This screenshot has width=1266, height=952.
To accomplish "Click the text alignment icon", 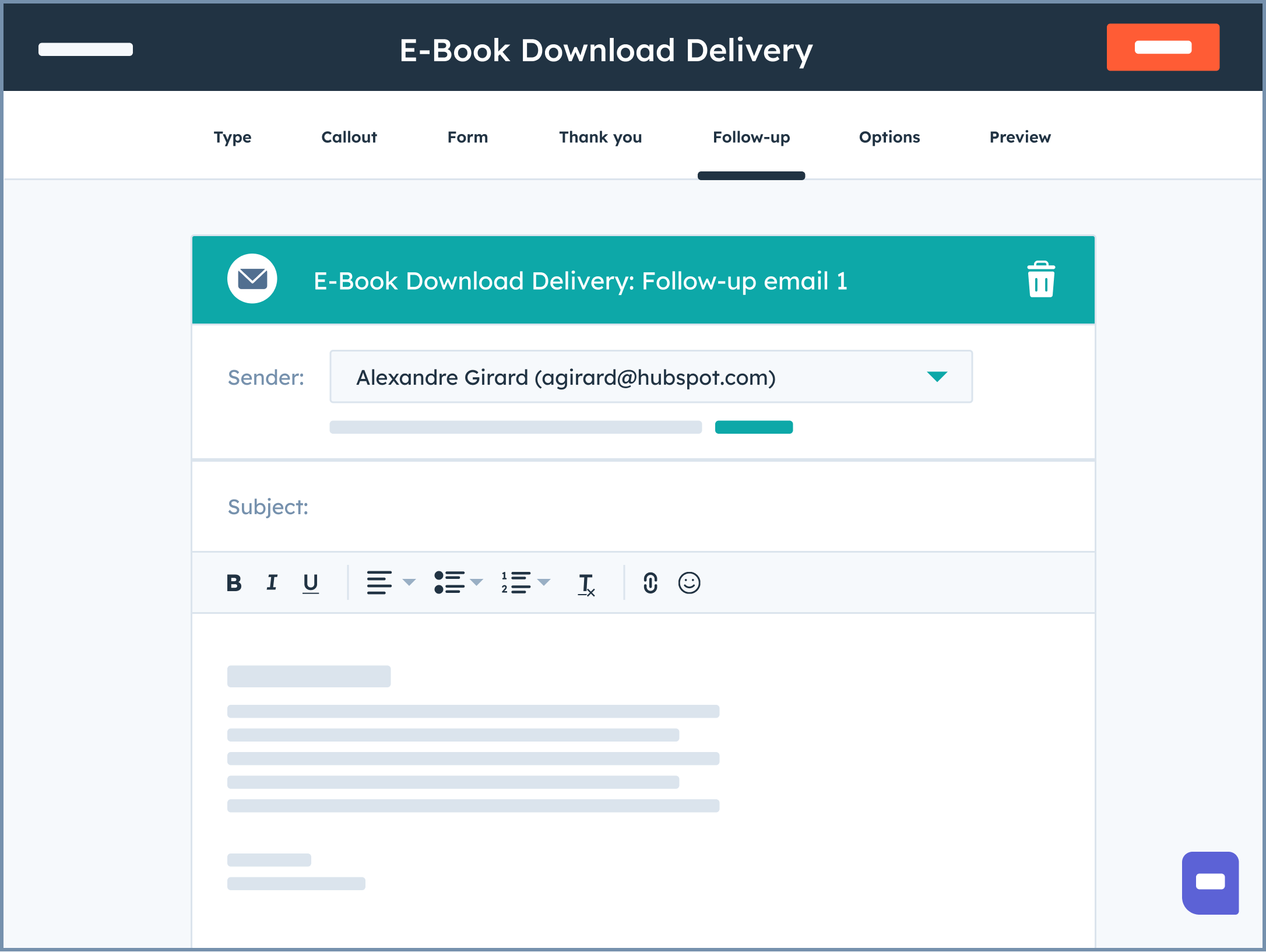I will click(379, 582).
